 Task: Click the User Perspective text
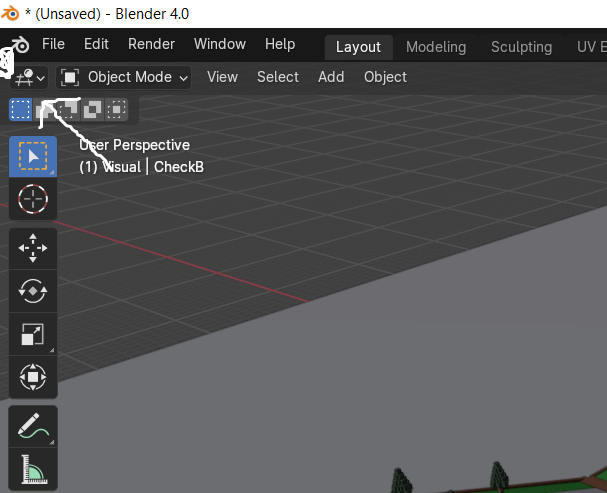pos(134,145)
